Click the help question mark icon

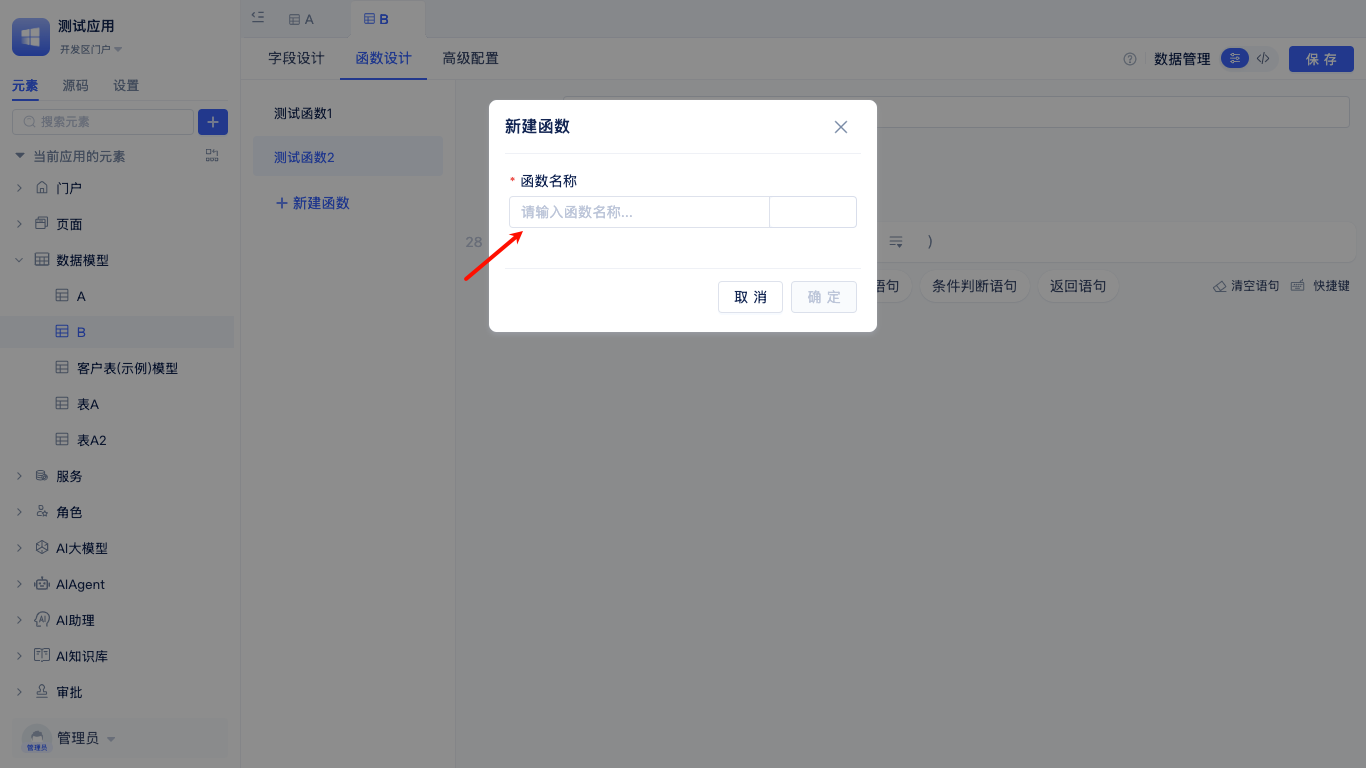pos(1130,59)
